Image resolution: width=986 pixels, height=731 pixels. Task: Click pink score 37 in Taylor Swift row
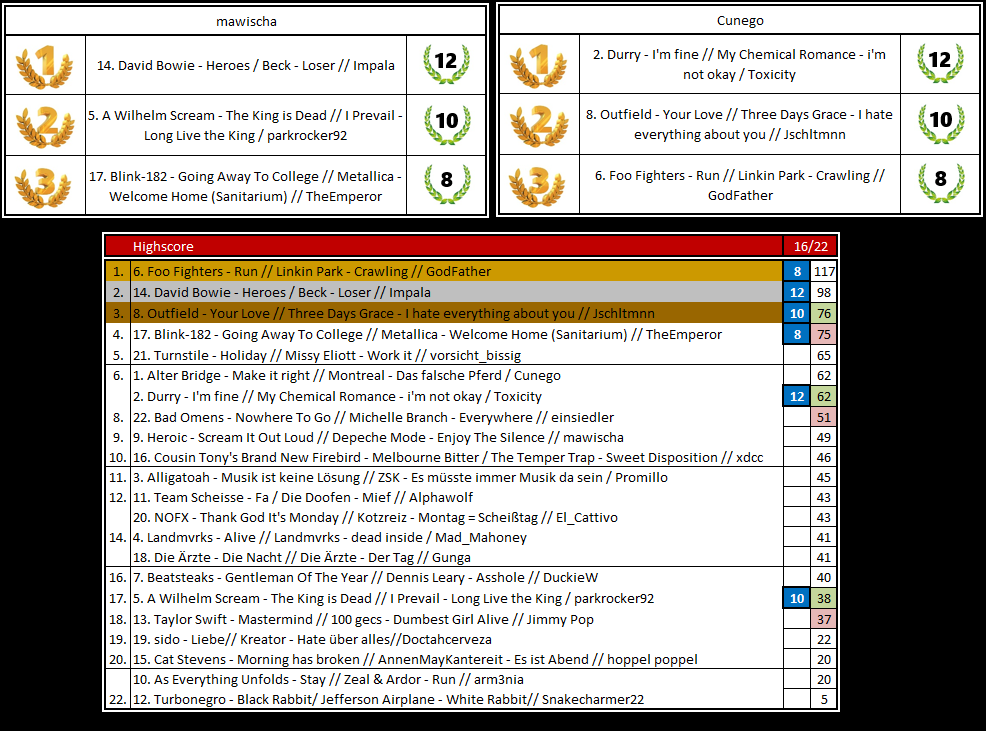[x=824, y=620]
